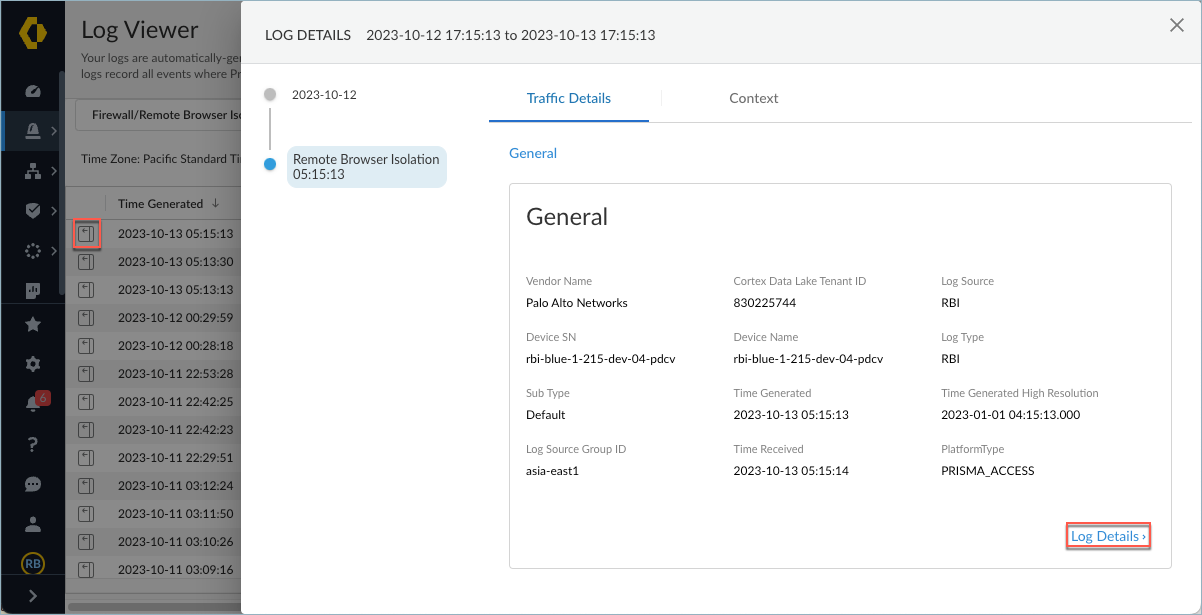Click the help question mark icon
Image resolution: width=1202 pixels, height=615 pixels.
pyautogui.click(x=33, y=444)
